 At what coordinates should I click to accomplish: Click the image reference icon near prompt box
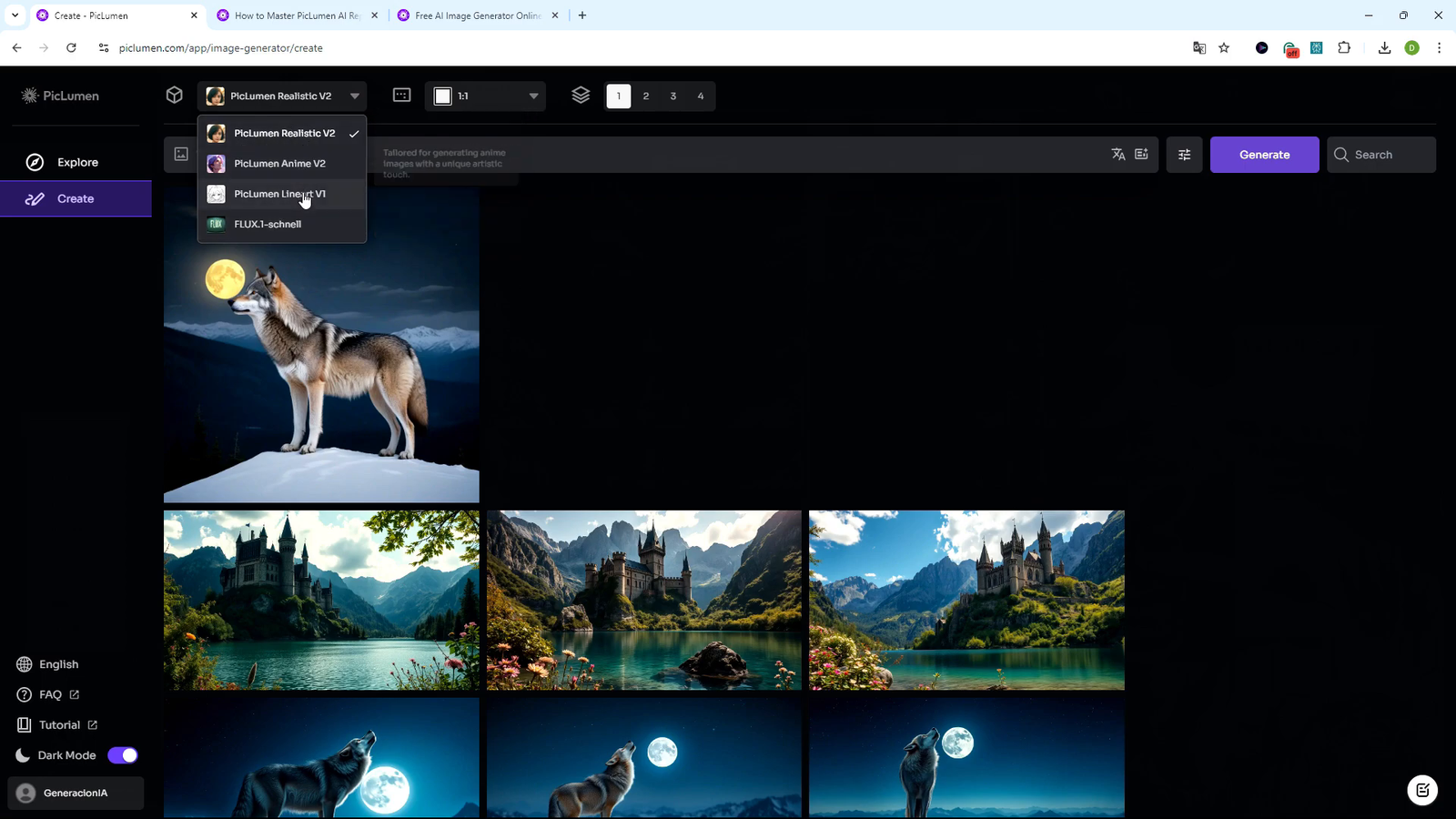[180, 154]
